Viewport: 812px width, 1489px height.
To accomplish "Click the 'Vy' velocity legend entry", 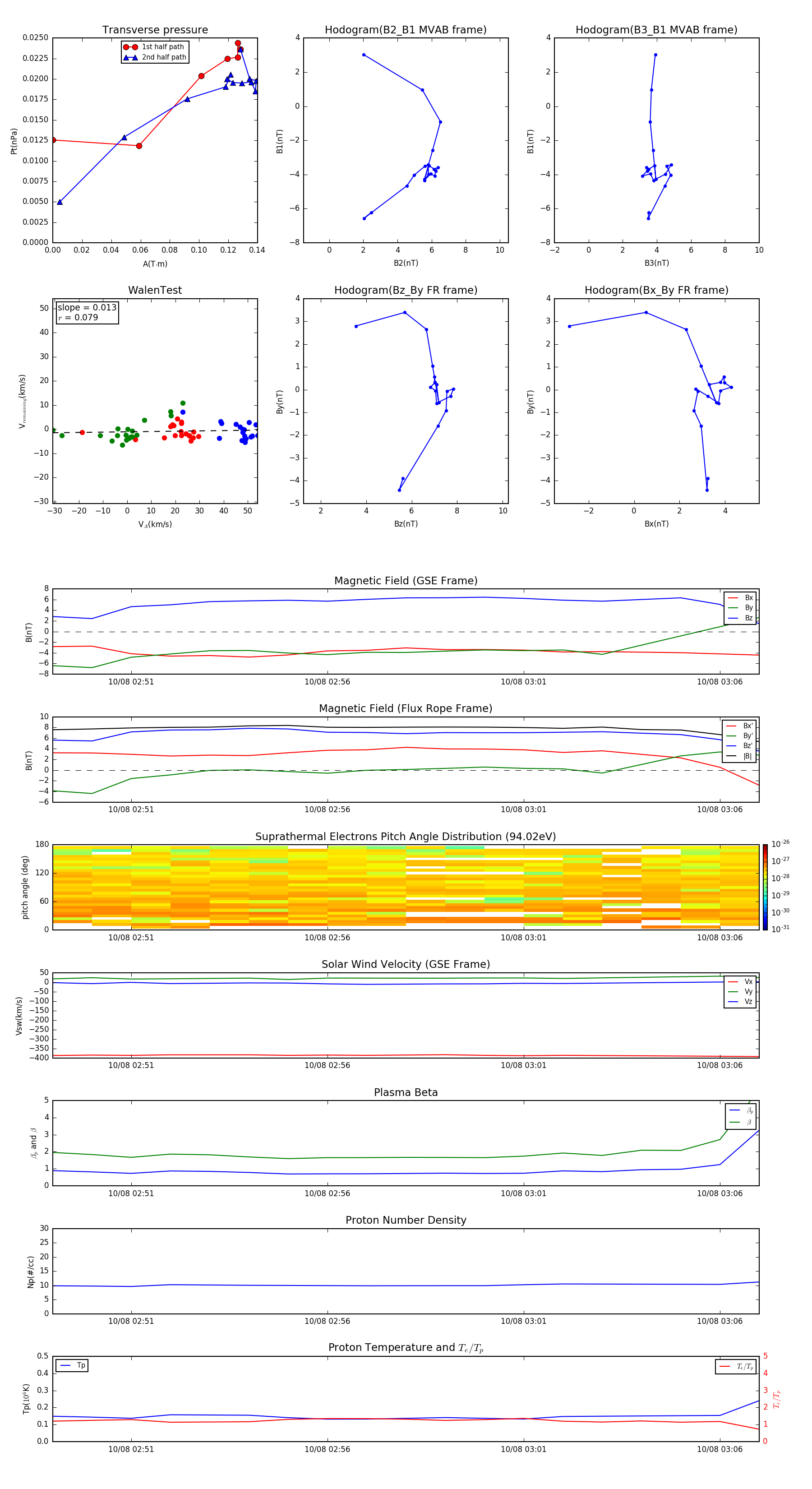I will point(741,992).
